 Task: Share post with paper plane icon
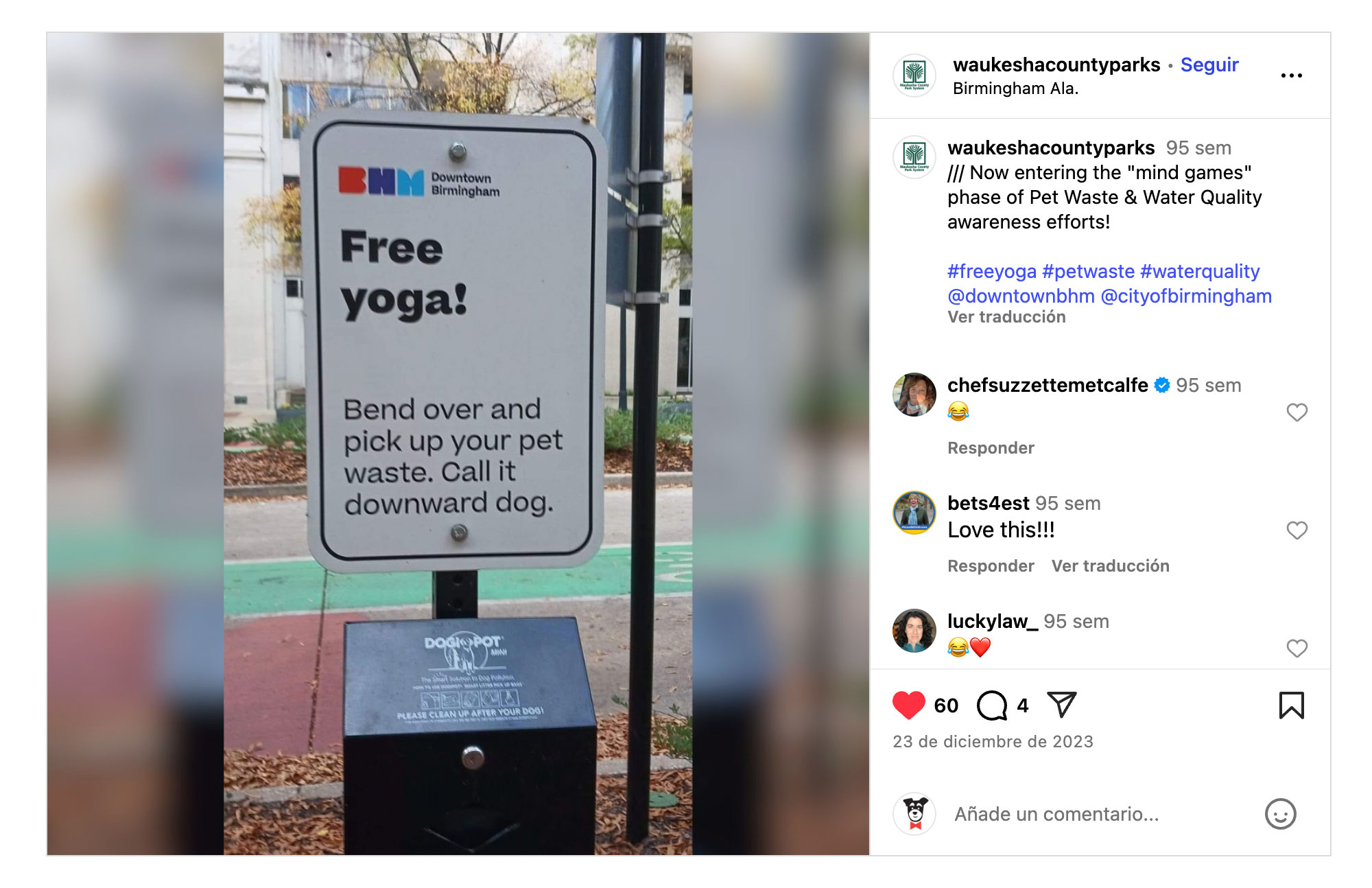click(x=1062, y=705)
